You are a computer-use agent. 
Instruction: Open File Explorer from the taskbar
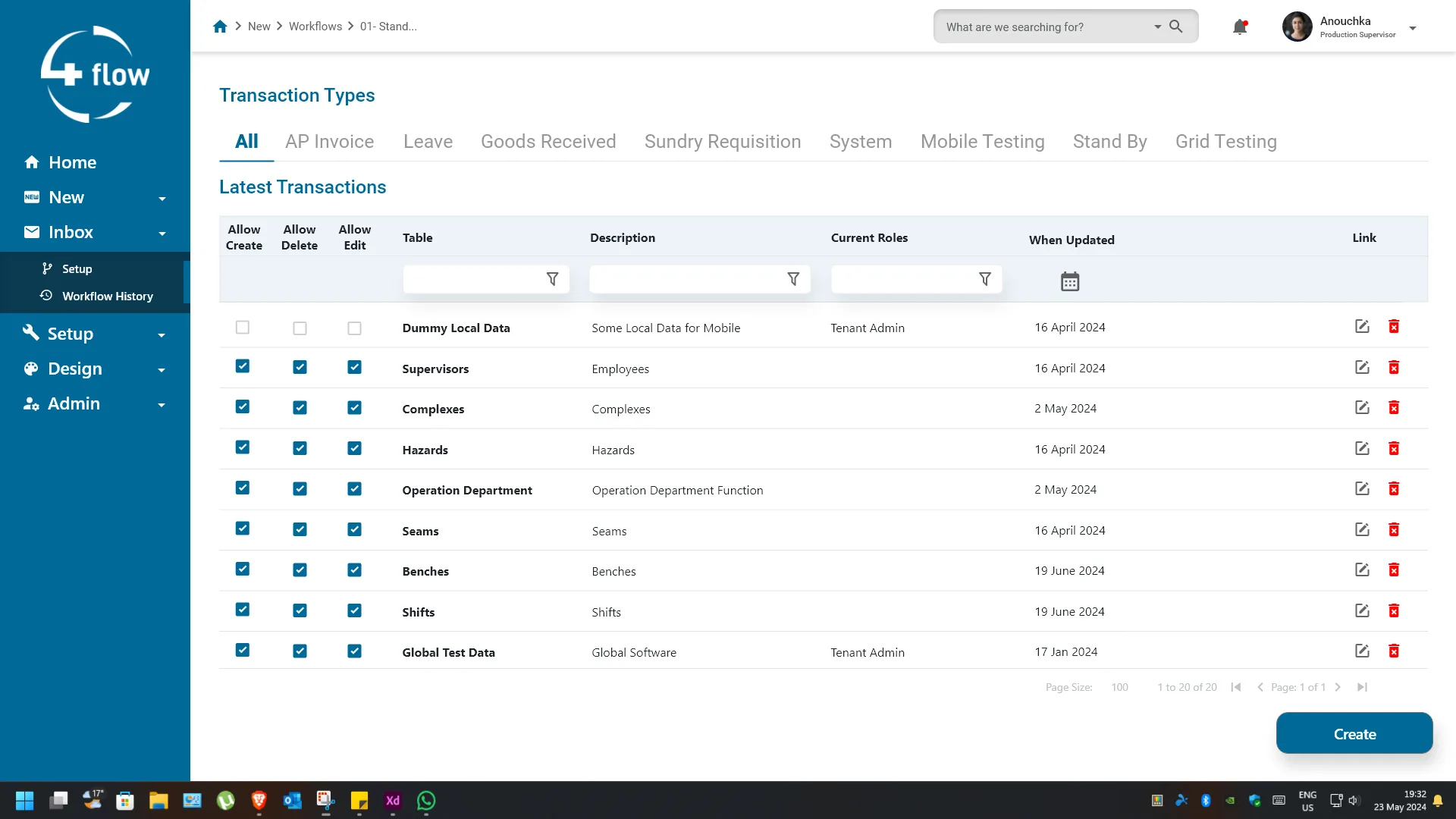point(158,801)
